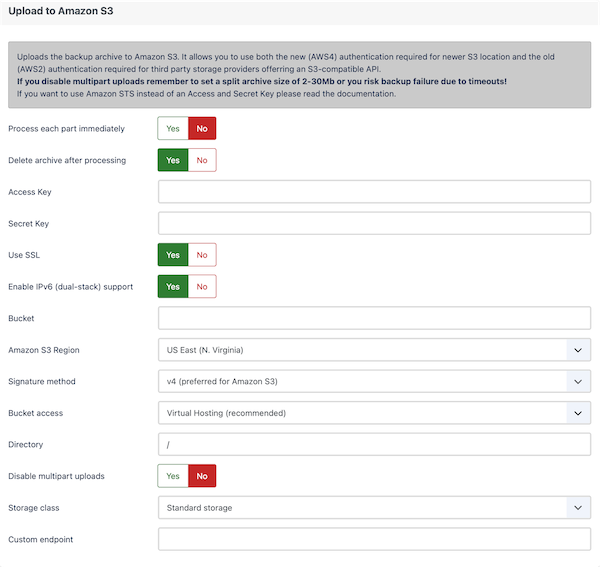Click into the Bucket text field
This screenshot has width=600, height=567.
[x=374, y=318]
